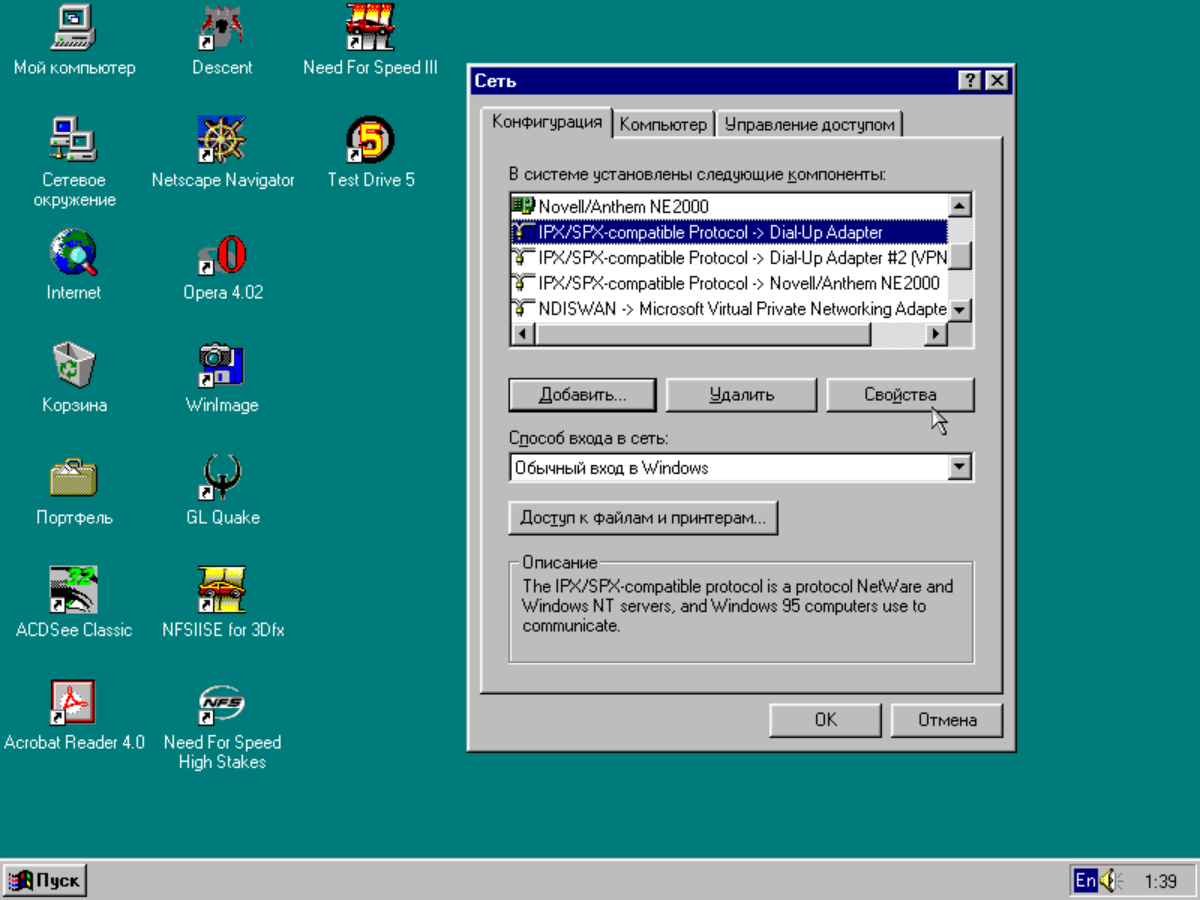Select the Test Drive 5 shortcut
The height and width of the screenshot is (900, 1200).
click(370, 143)
